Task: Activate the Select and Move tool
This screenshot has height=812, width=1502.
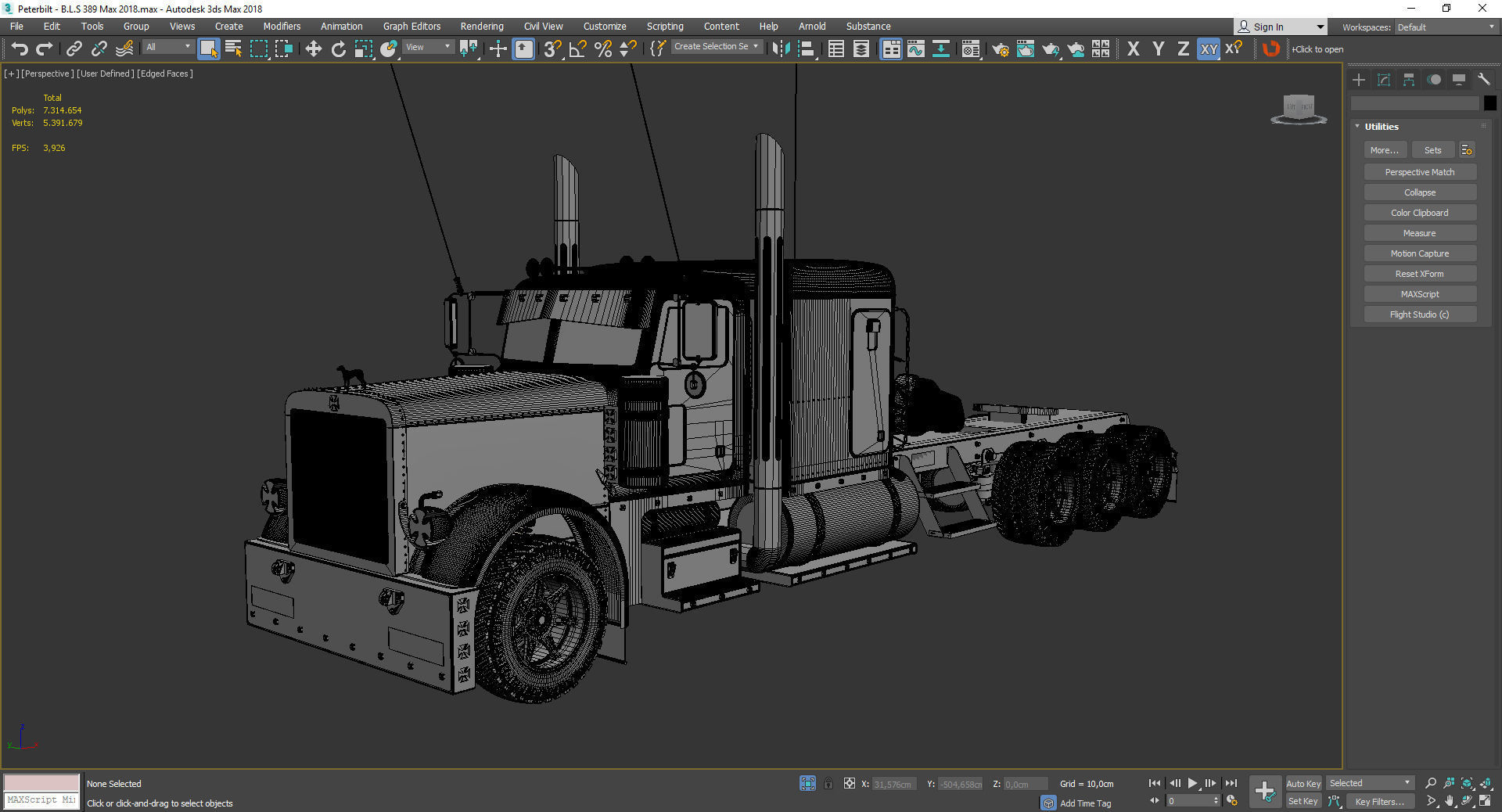Action: [x=313, y=49]
